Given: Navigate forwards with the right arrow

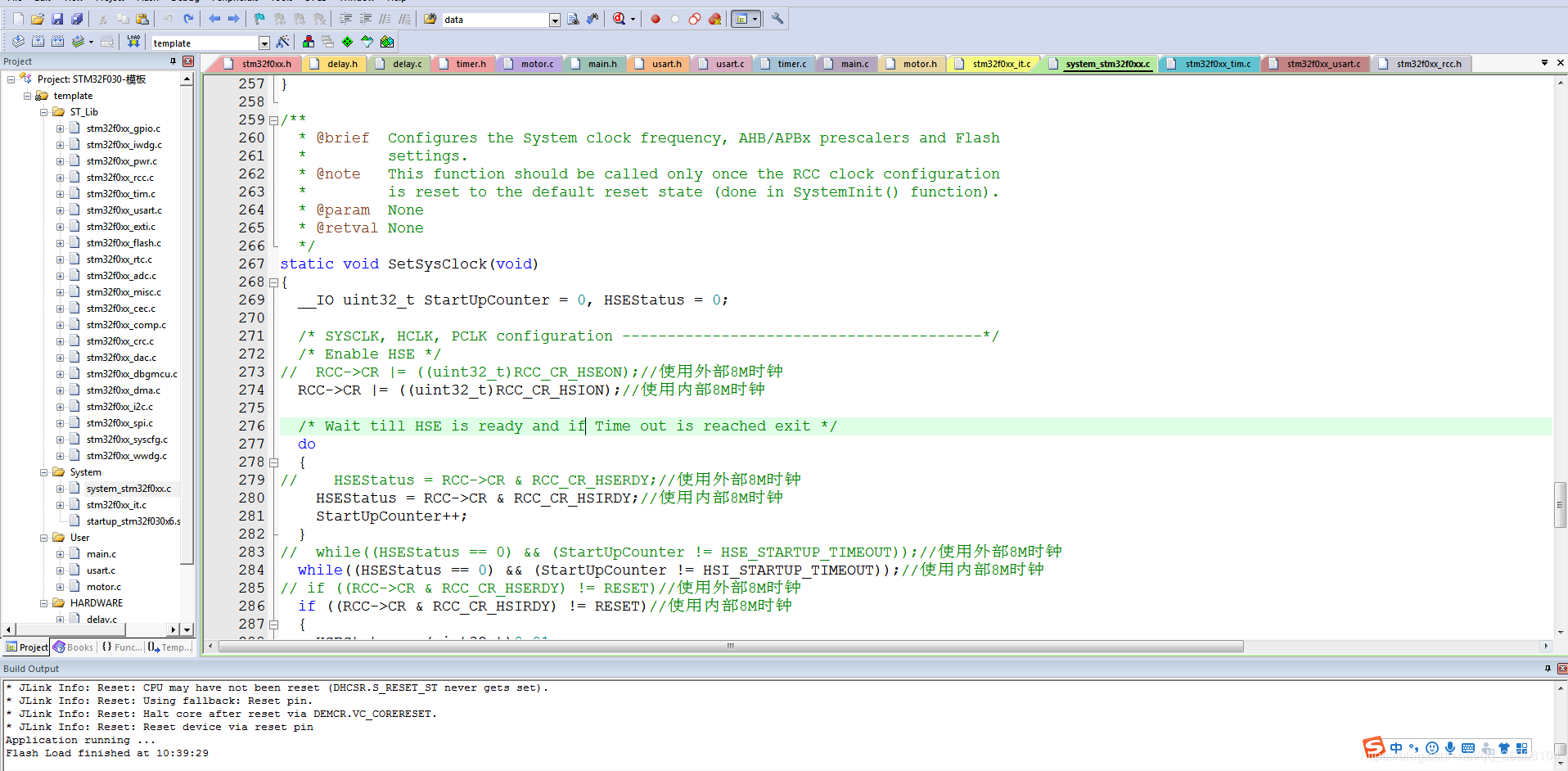Looking at the screenshot, I should (234, 19).
